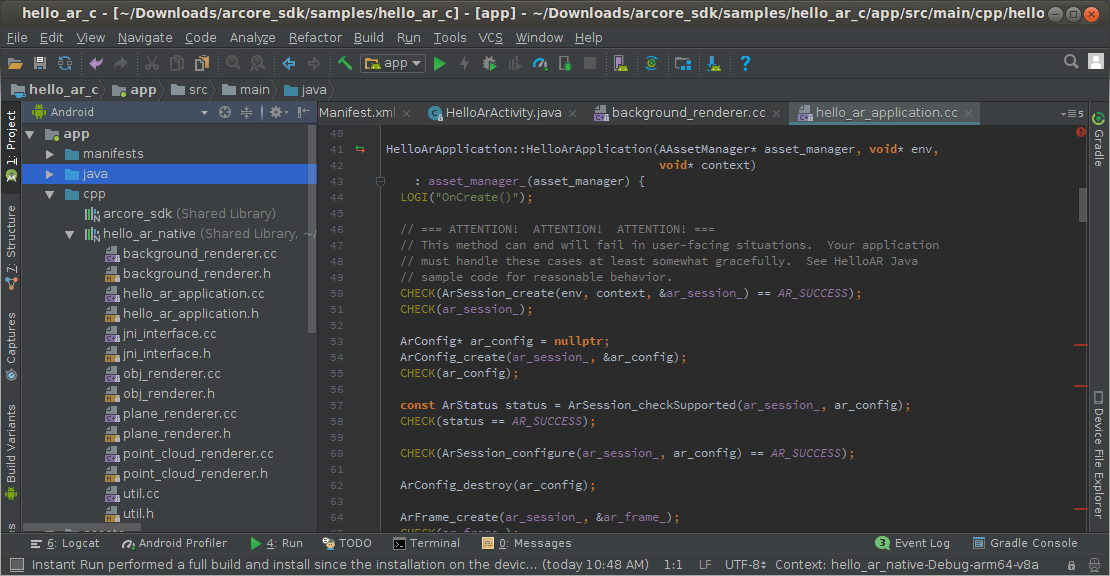Debug the app using the Debug icon
This screenshot has width=1110, height=576.
pyautogui.click(x=489, y=63)
